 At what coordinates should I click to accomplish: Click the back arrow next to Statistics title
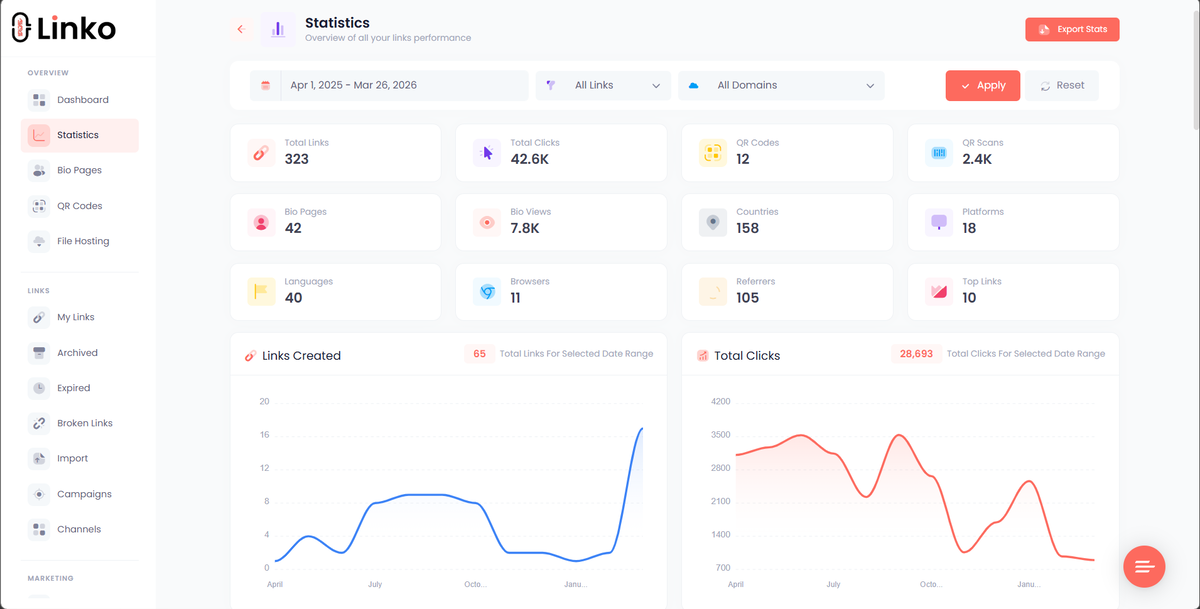(x=240, y=29)
